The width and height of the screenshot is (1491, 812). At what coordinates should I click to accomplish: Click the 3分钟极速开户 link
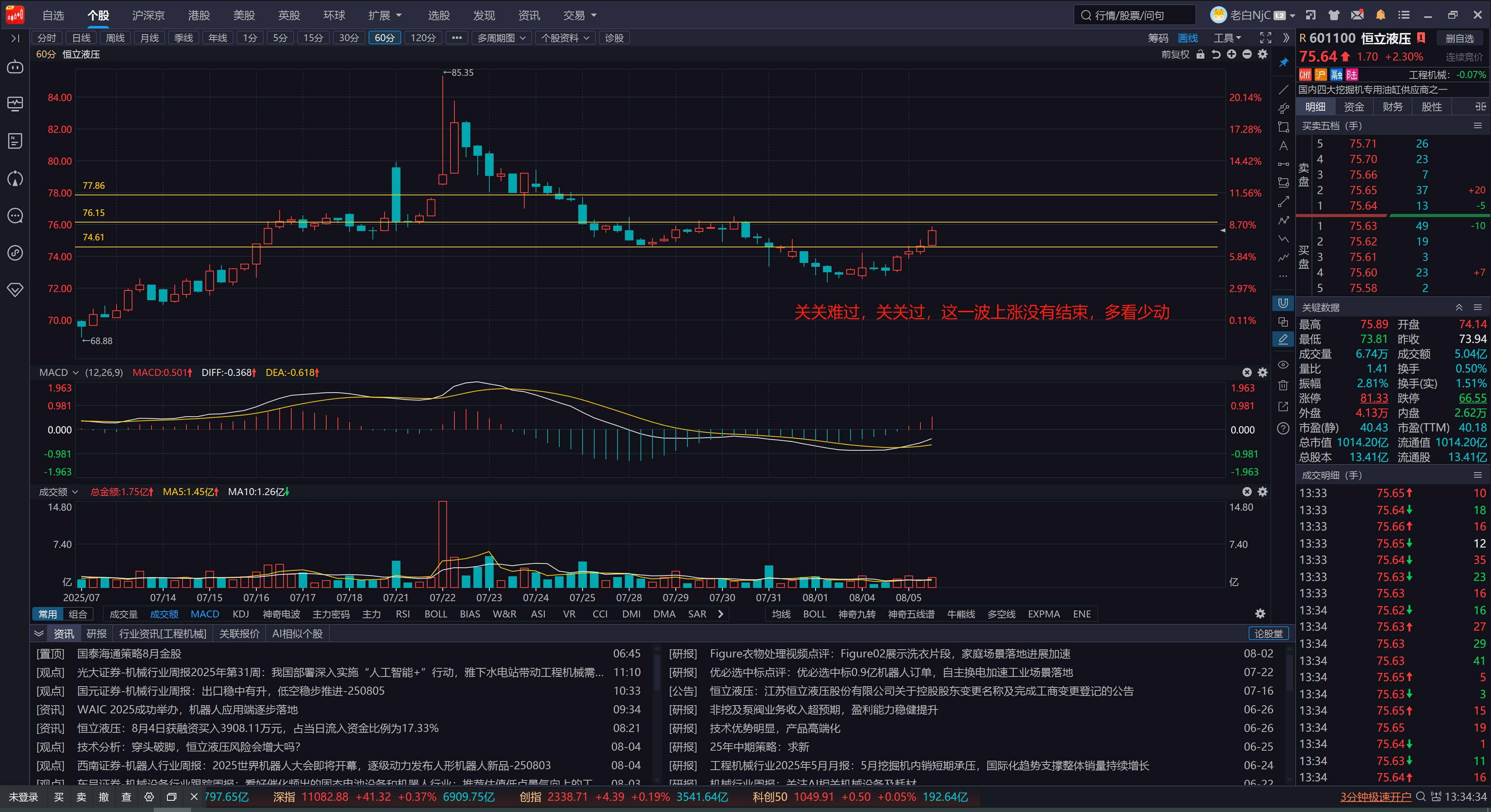pos(1375,797)
